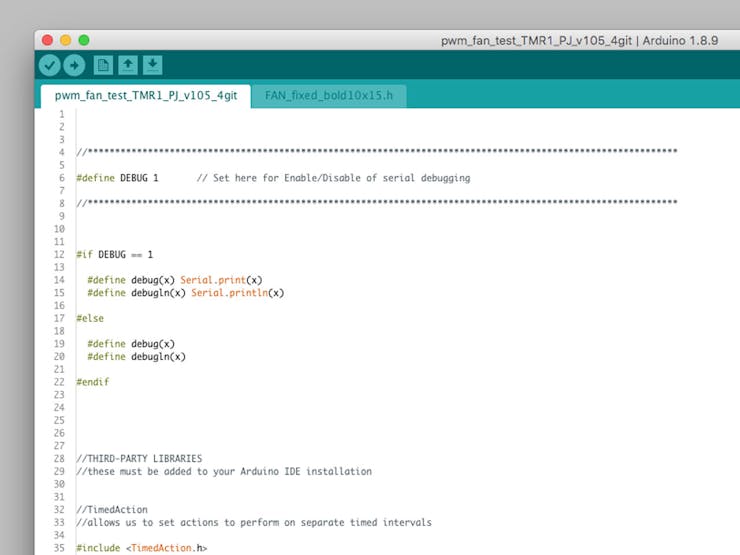Viewport: 740px width, 555px height.
Task: Click the comment 'these must be added to your Arduino IDE installation'
Action: tap(230, 471)
